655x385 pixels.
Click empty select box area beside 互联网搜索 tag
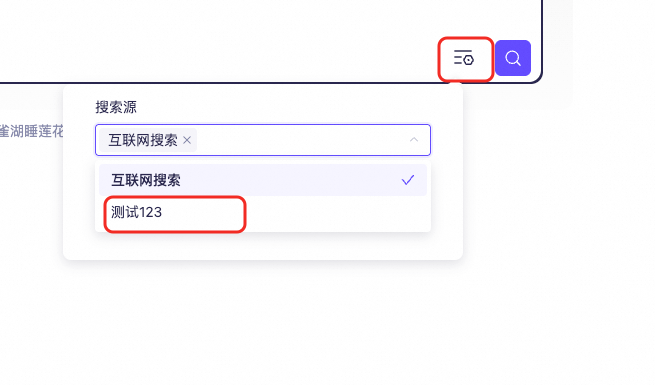coord(301,140)
